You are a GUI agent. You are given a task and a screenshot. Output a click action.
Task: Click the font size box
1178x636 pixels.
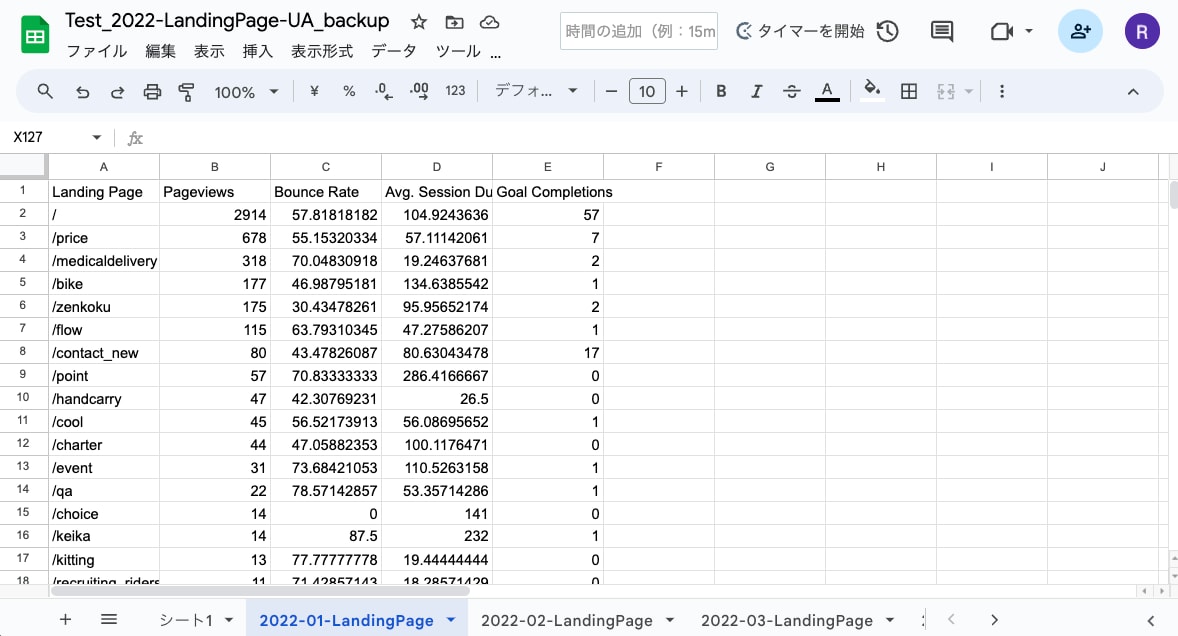647,92
